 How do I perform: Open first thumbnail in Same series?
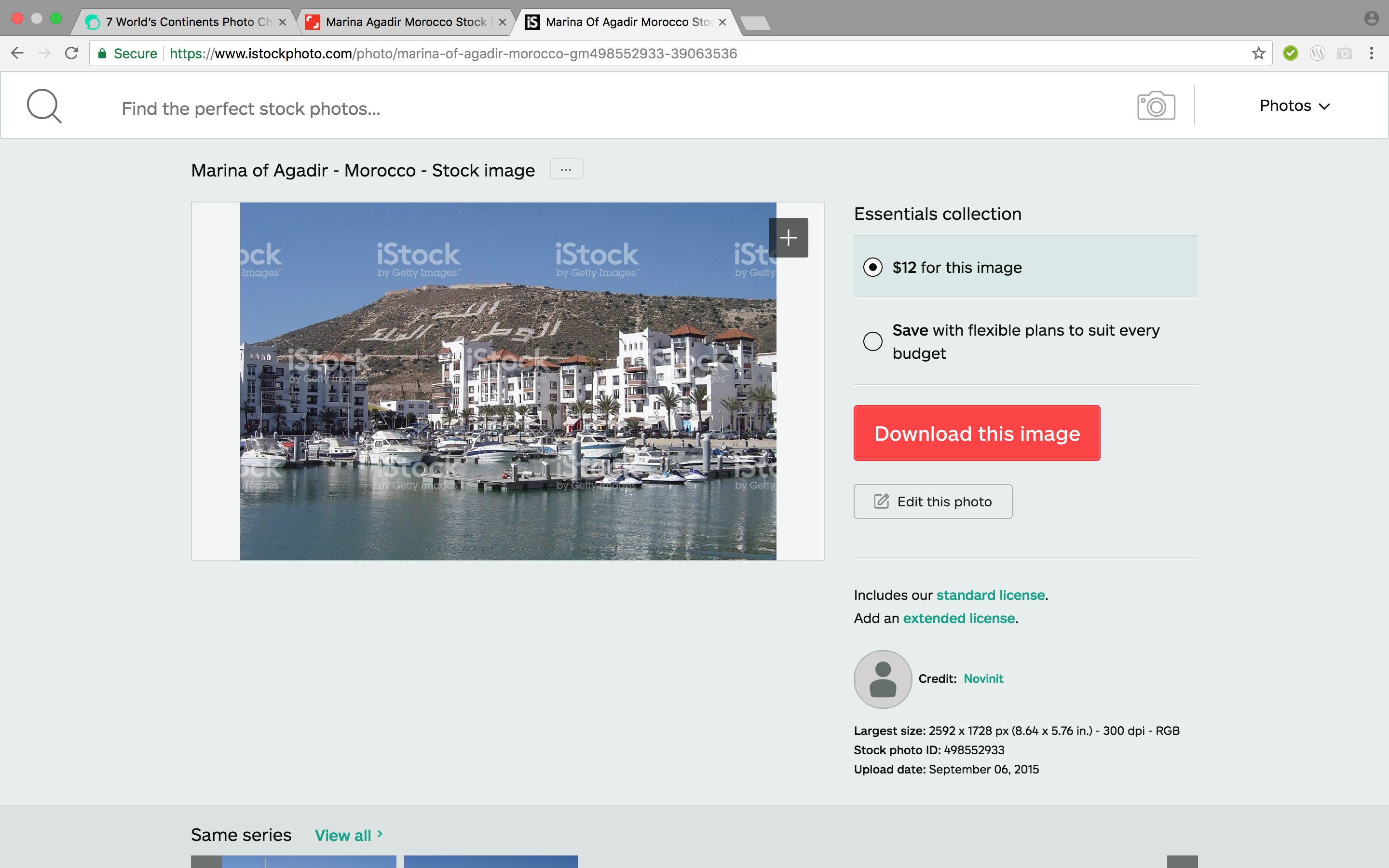309,862
